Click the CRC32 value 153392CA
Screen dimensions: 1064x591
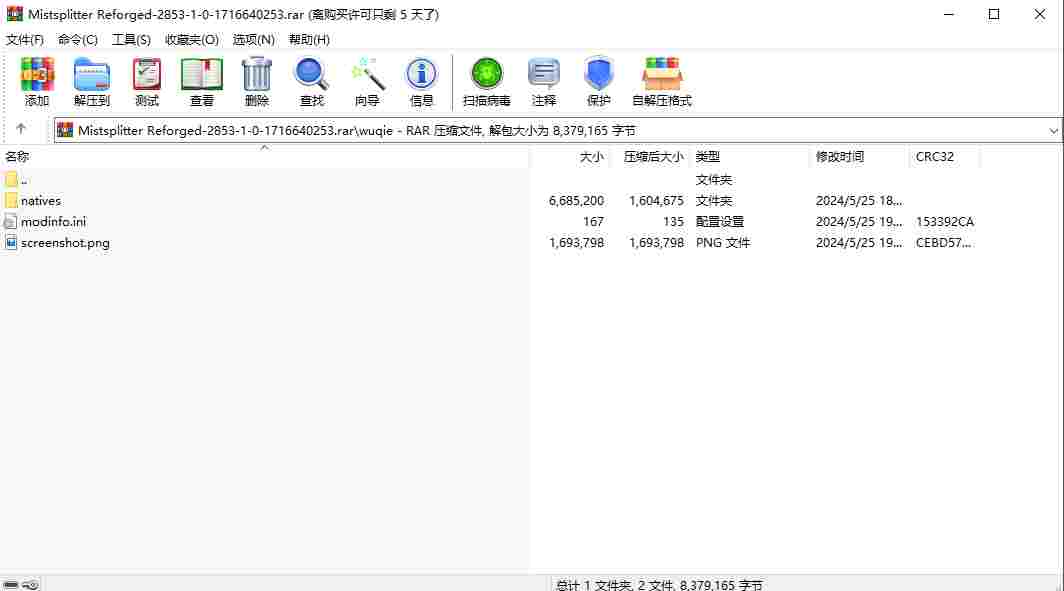click(945, 222)
